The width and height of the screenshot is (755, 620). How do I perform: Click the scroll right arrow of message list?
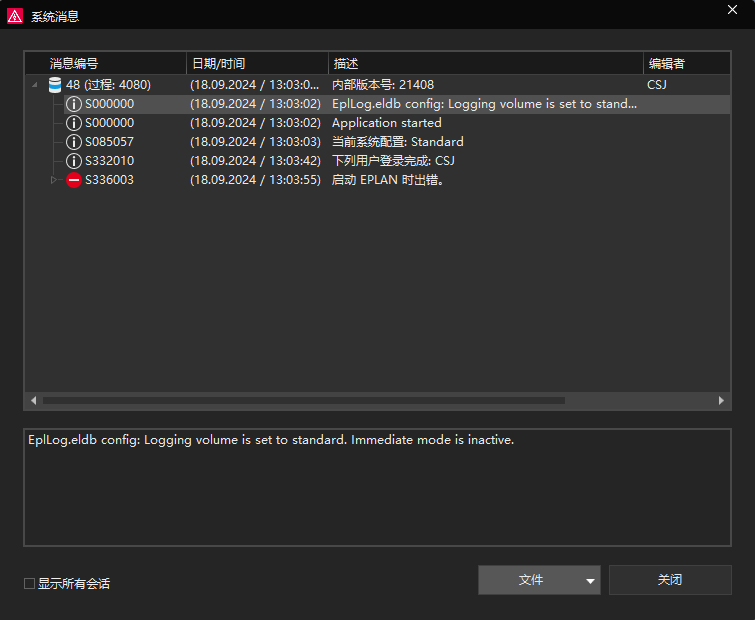click(721, 400)
